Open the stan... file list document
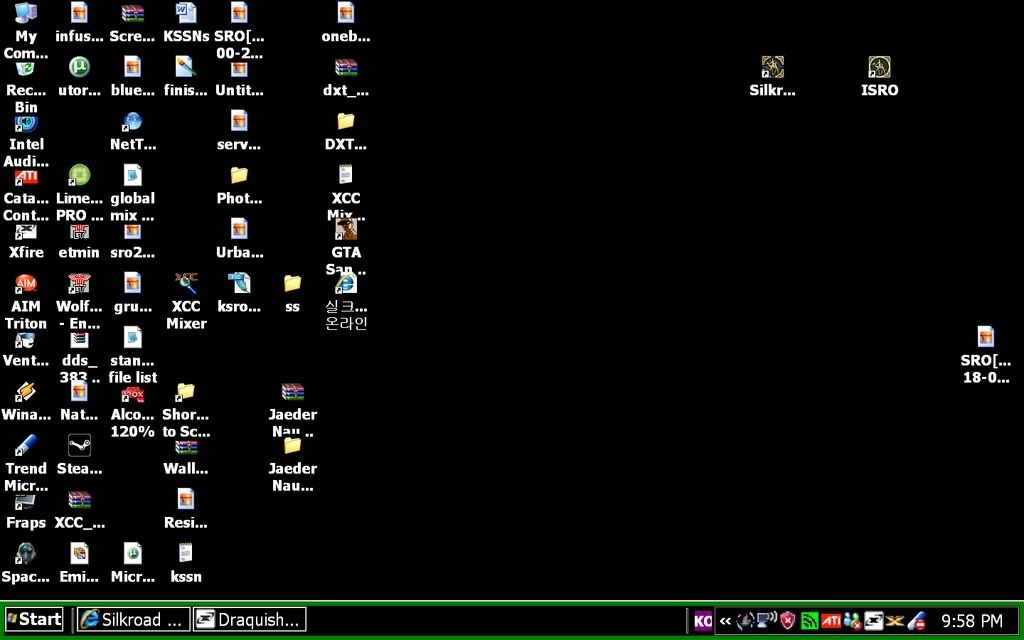The image size is (1024, 640). pyautogui.click(x=133, y=338)
